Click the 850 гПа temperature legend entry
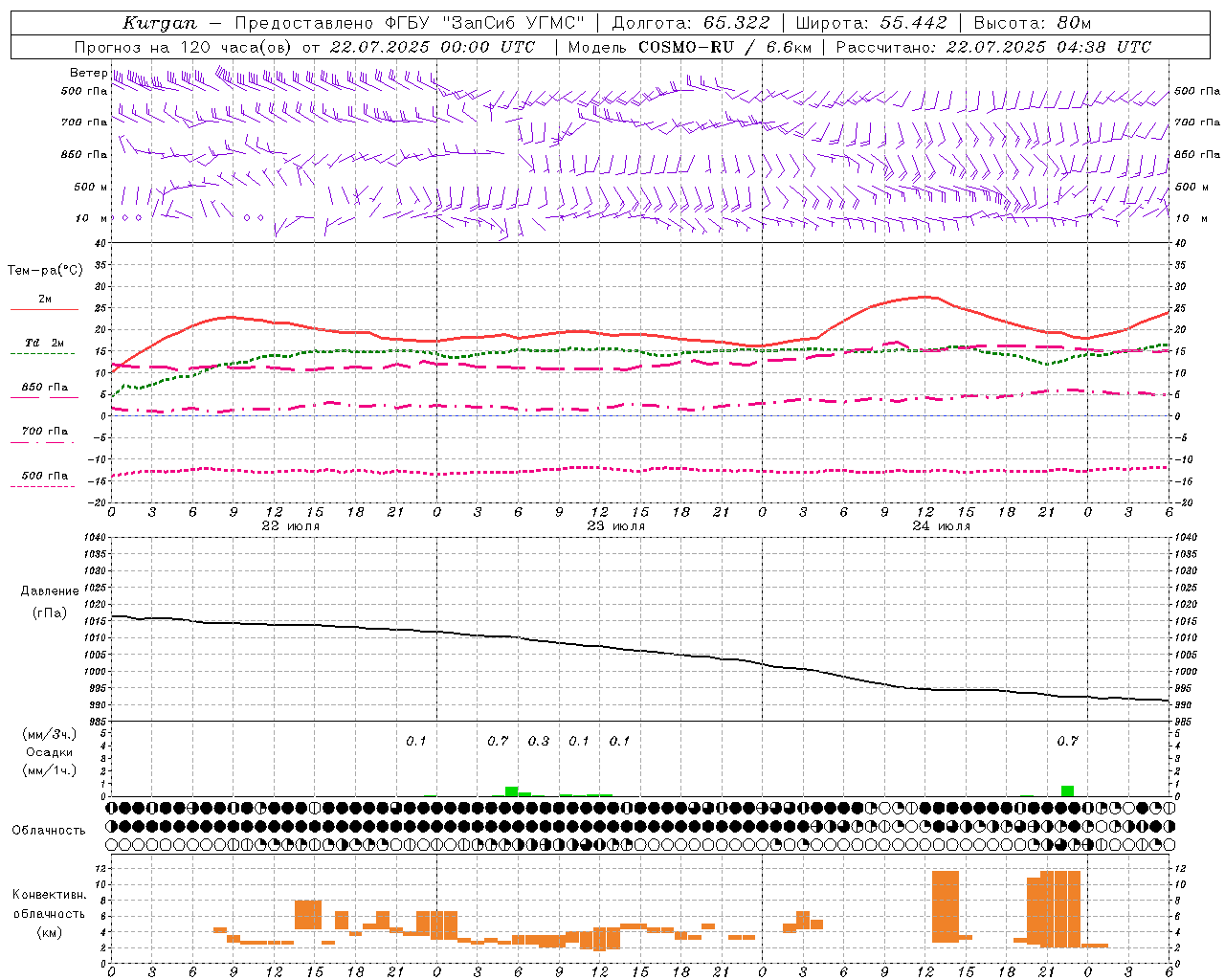Image resolution: width=1225 pixels, height=980 pixels. 45,388
